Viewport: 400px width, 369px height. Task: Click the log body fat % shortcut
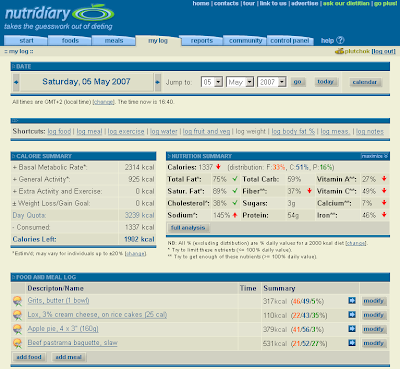tap(293, 131)
